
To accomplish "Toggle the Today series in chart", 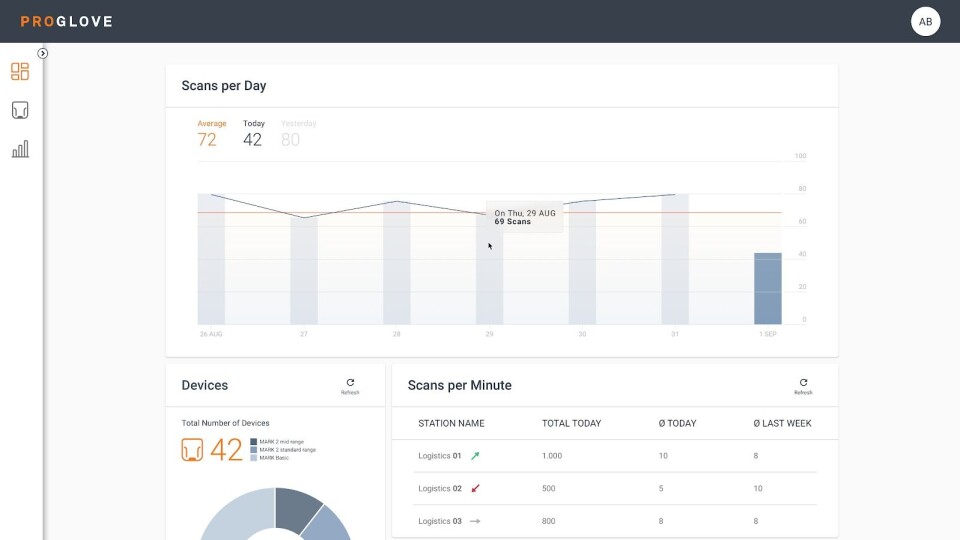I will pos(253,133).
